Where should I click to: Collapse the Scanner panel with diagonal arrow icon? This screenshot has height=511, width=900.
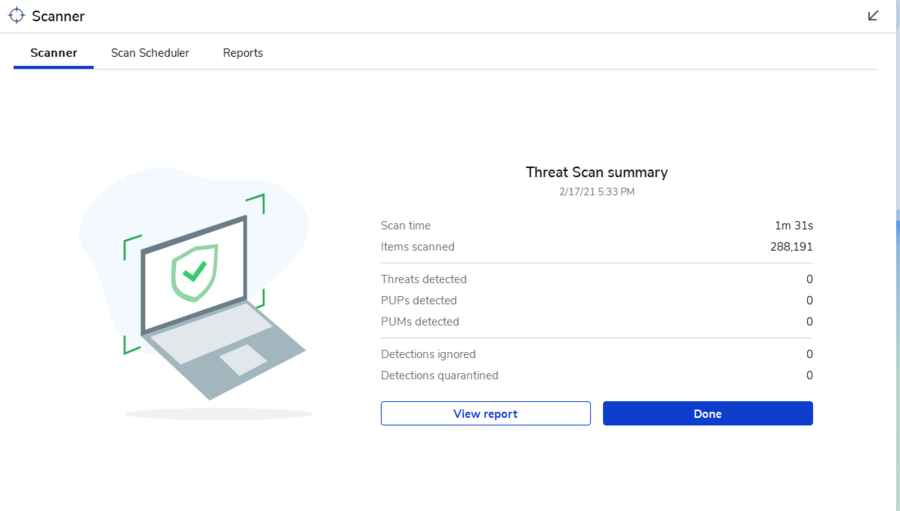coord(873,16)
